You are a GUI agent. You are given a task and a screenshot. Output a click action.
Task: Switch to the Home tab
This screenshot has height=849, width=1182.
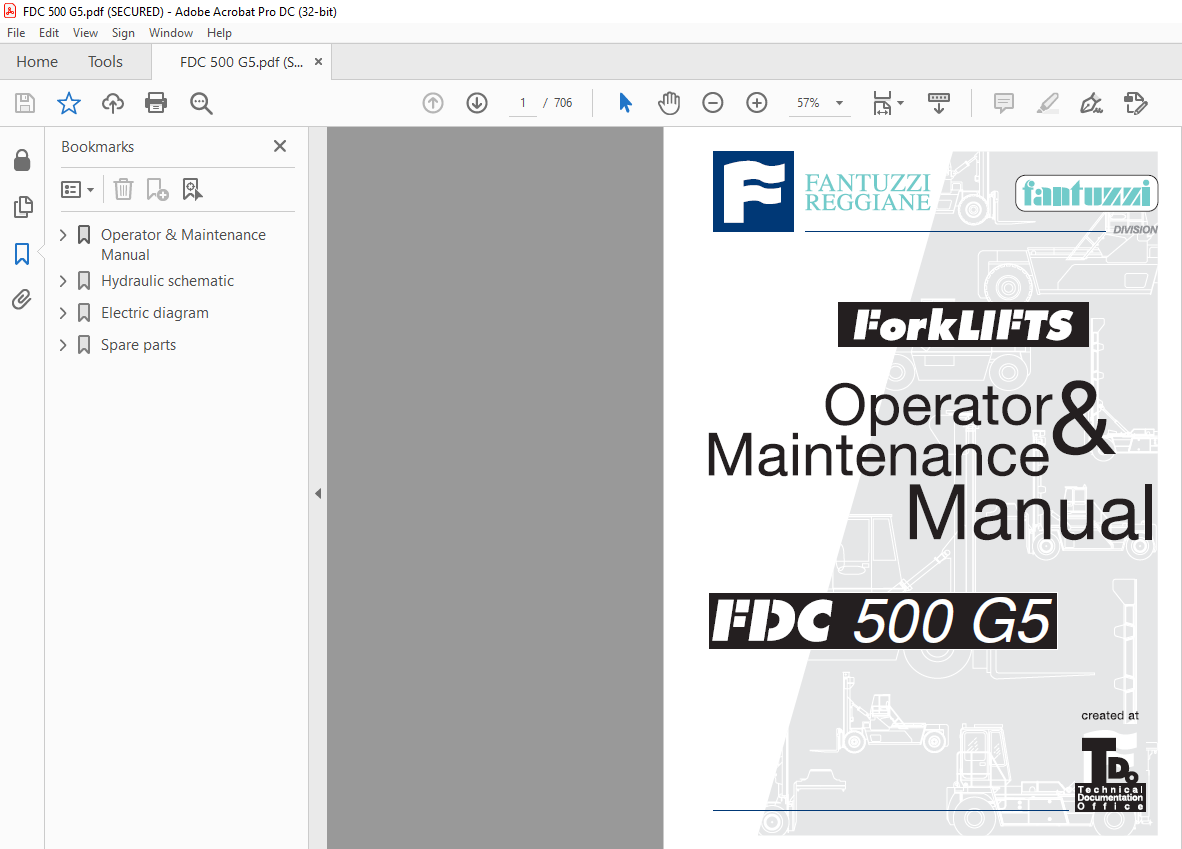point(37,62)
